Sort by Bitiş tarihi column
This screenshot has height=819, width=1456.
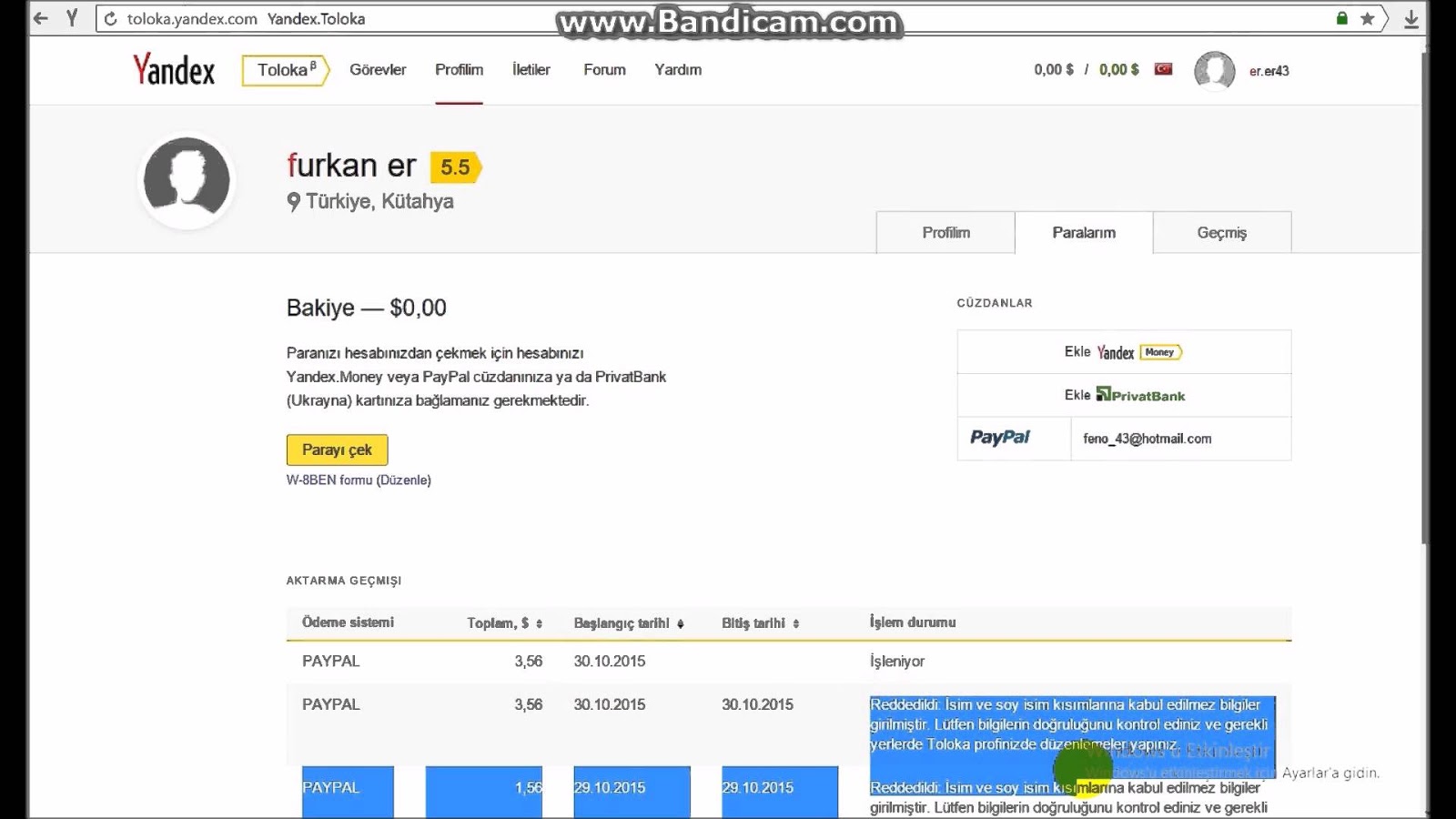pos(761,623)
